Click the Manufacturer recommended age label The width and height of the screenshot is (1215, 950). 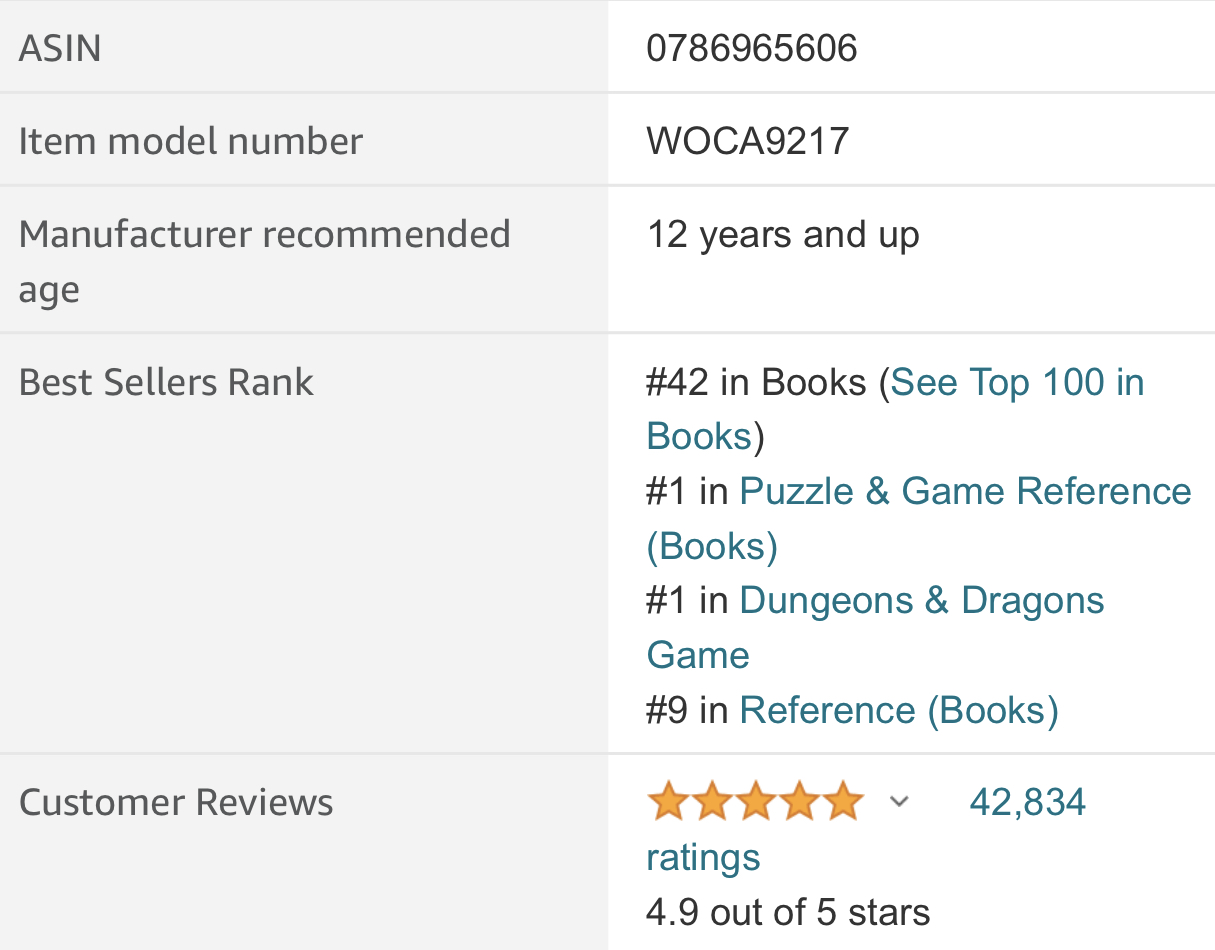pyautogui.click(x=264, y=235)
